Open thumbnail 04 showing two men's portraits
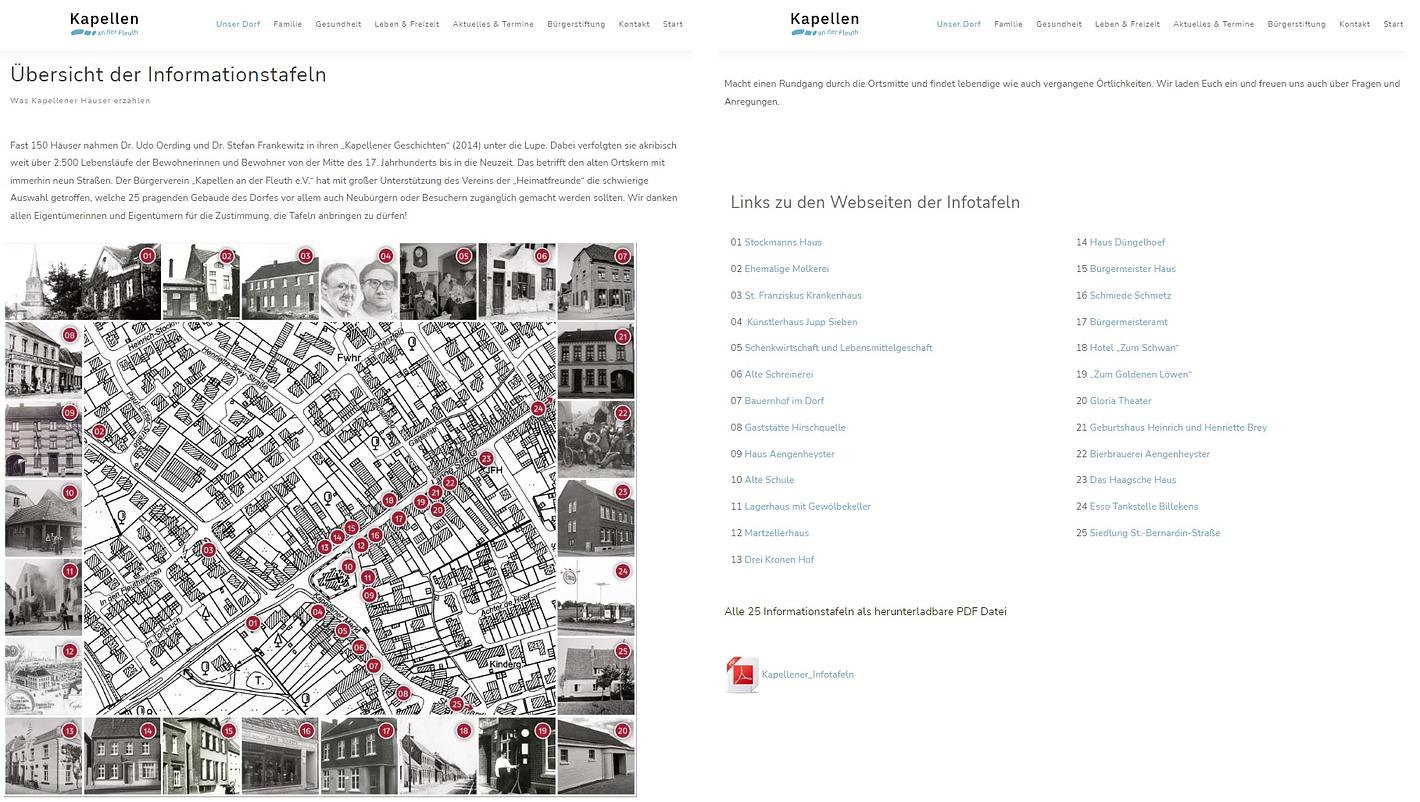Image resolution: width=1420 pixels, height=802 pixels. 358,282
